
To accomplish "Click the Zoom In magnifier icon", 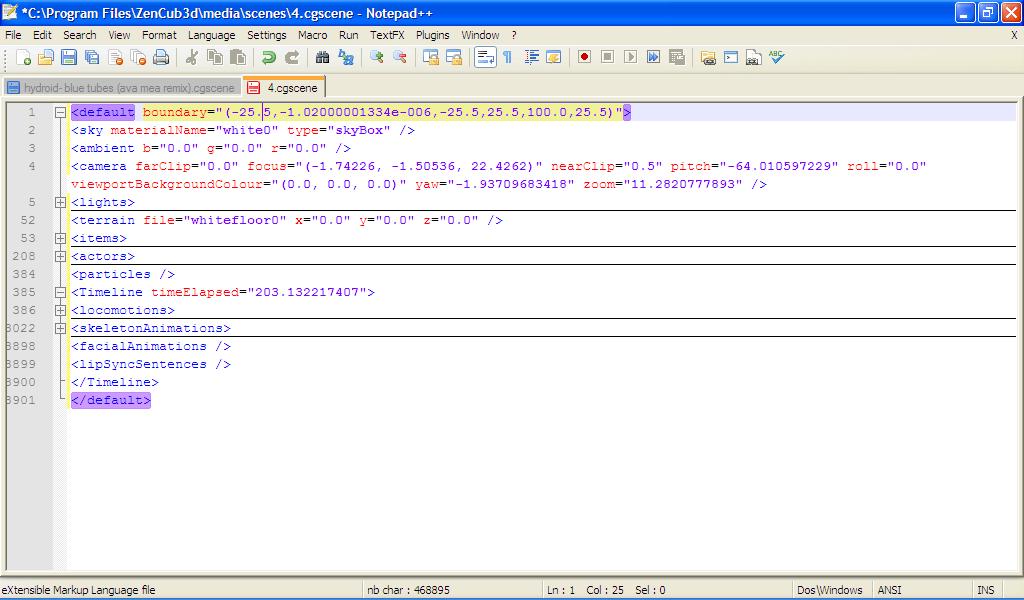I will (x=377, y=58).
